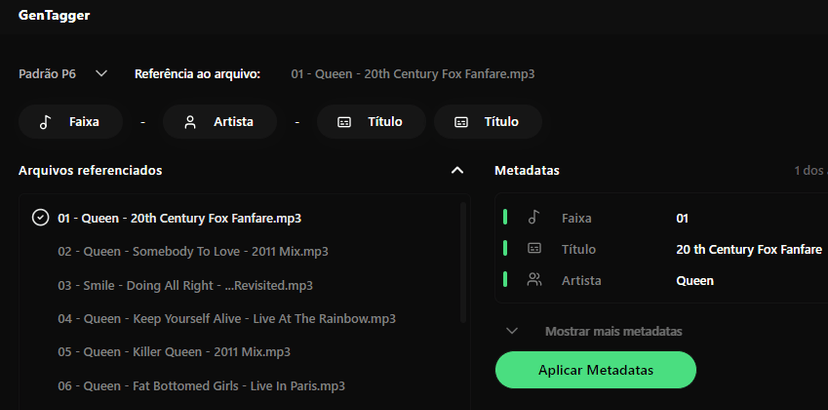Open the Padrão P6 pattern dropdown
The image size is (828, 410).
(x=62, y=73)
